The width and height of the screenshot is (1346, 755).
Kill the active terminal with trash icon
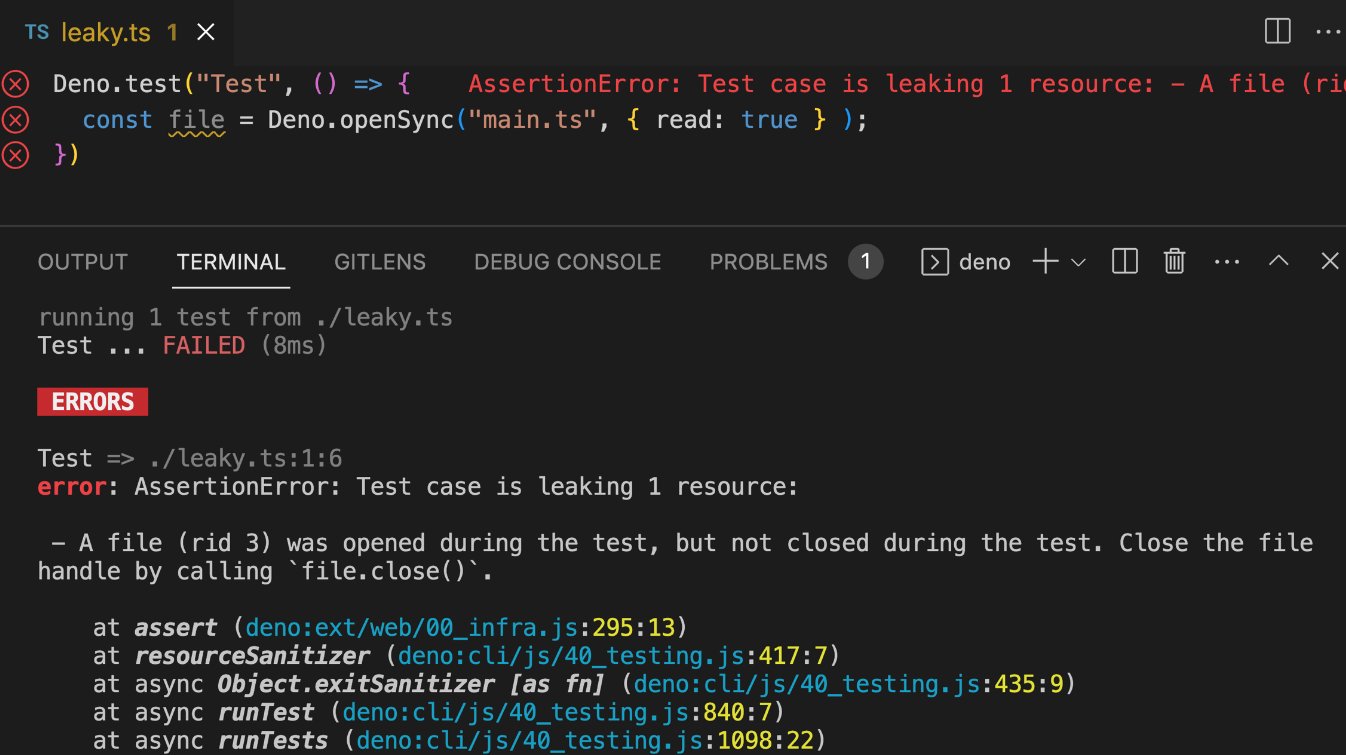point(1174,261)
